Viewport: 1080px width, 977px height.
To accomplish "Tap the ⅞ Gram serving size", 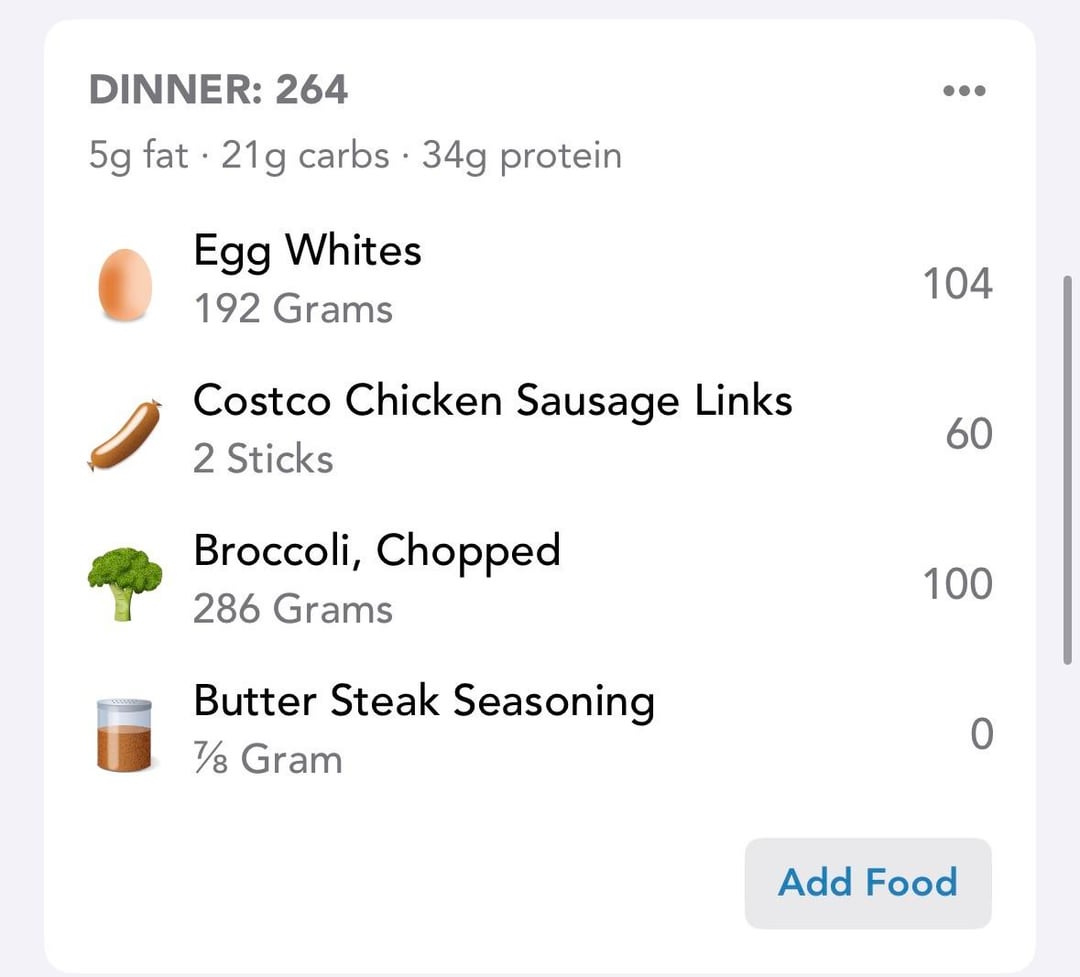I will coord(268,759).
